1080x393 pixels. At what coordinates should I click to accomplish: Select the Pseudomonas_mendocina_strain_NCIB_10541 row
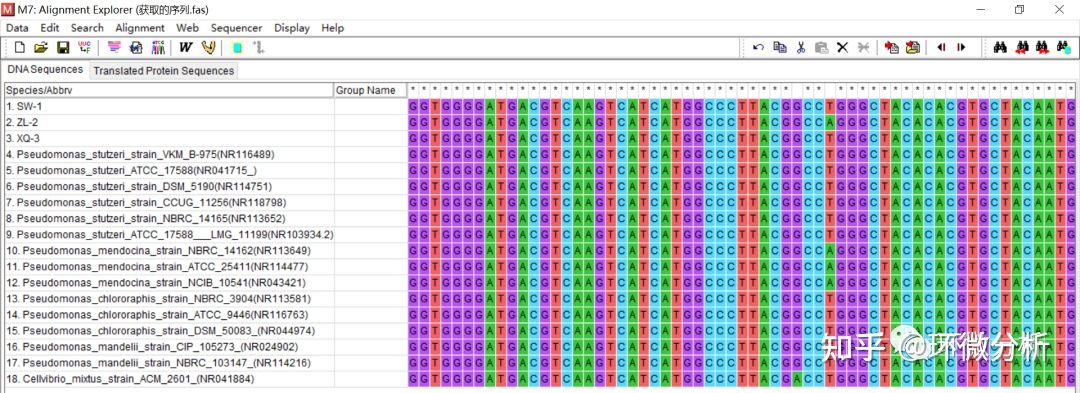(169, 282)
